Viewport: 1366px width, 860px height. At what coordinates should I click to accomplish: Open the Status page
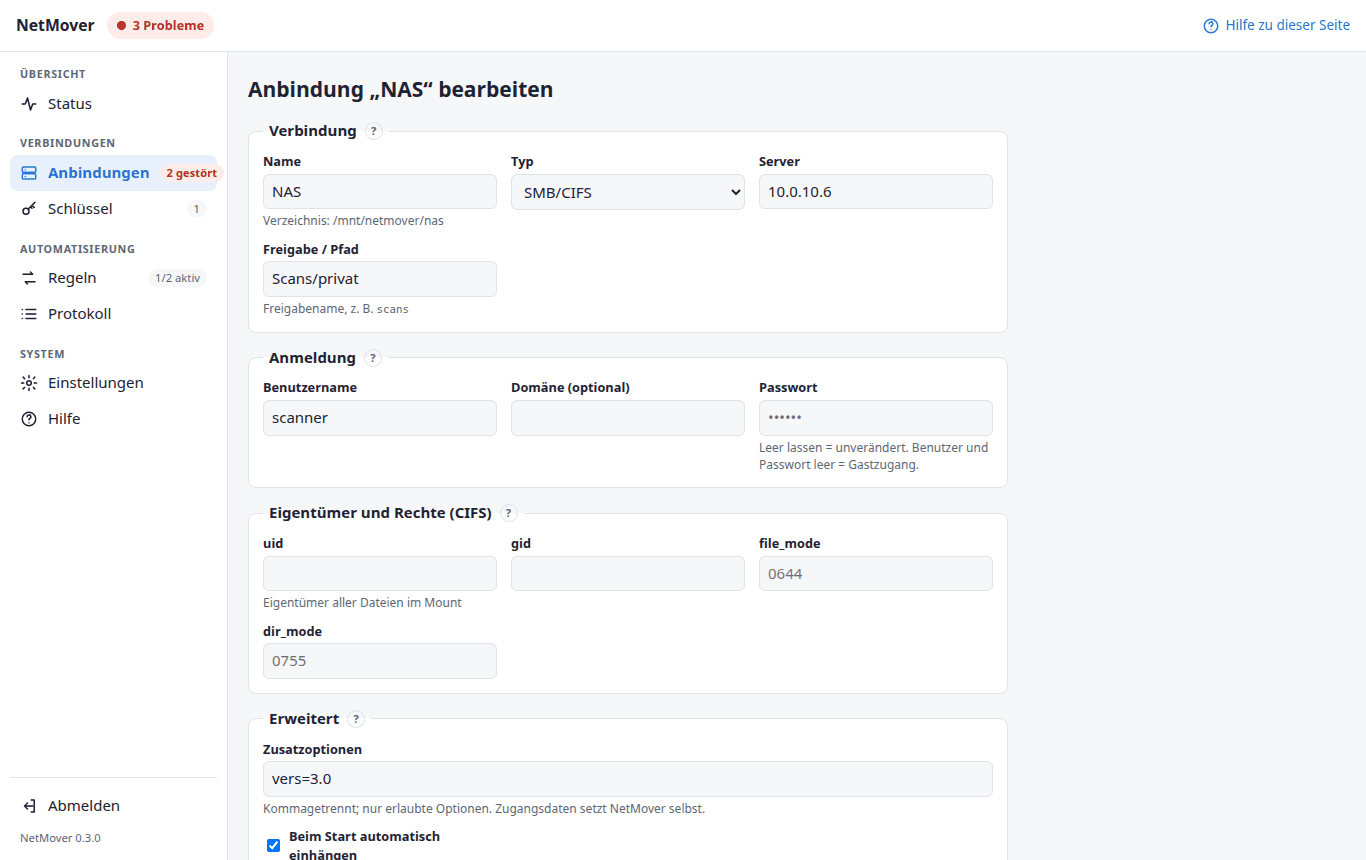[x=113, y=104]
